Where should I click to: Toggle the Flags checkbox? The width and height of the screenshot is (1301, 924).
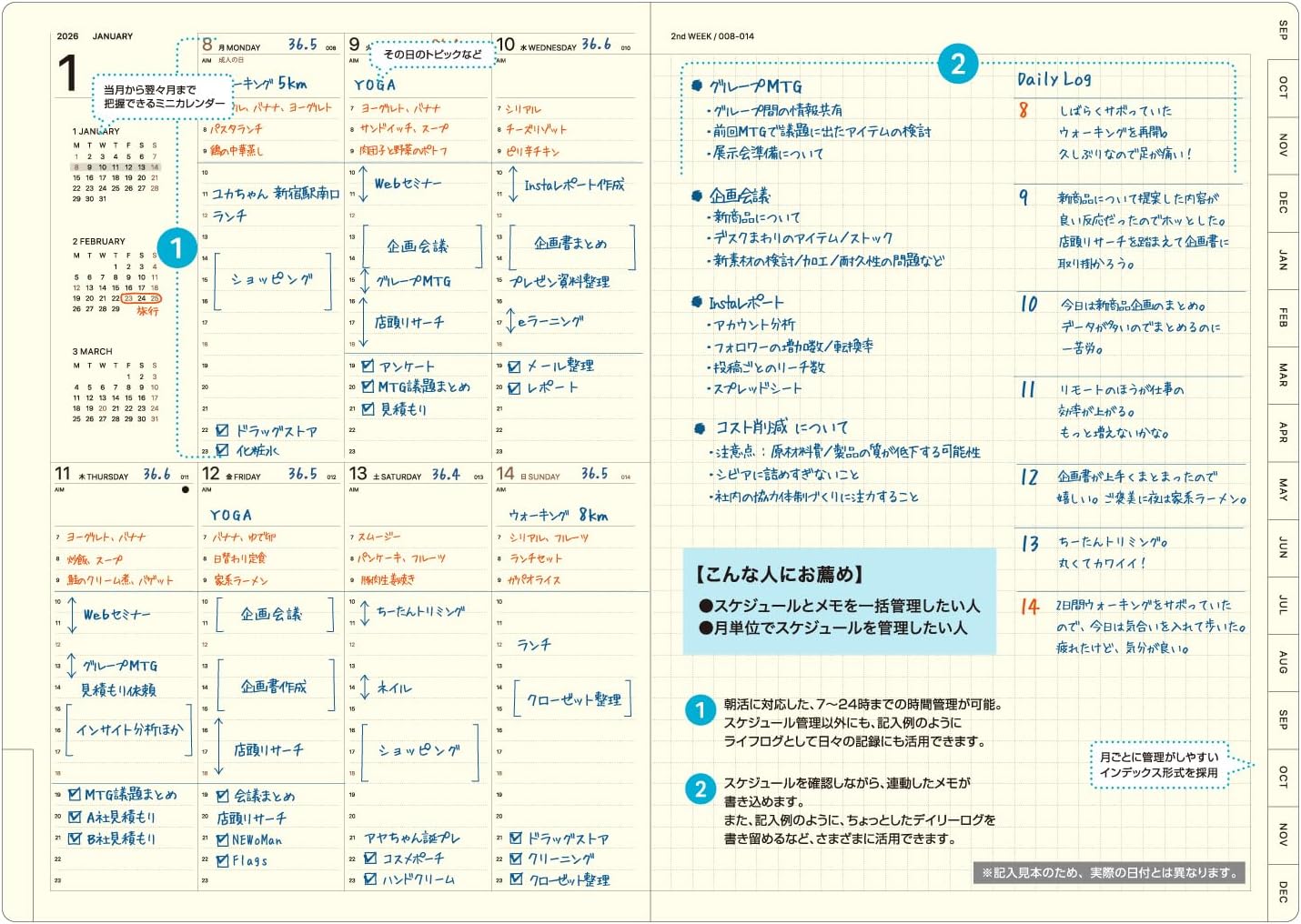coord(222,859)
